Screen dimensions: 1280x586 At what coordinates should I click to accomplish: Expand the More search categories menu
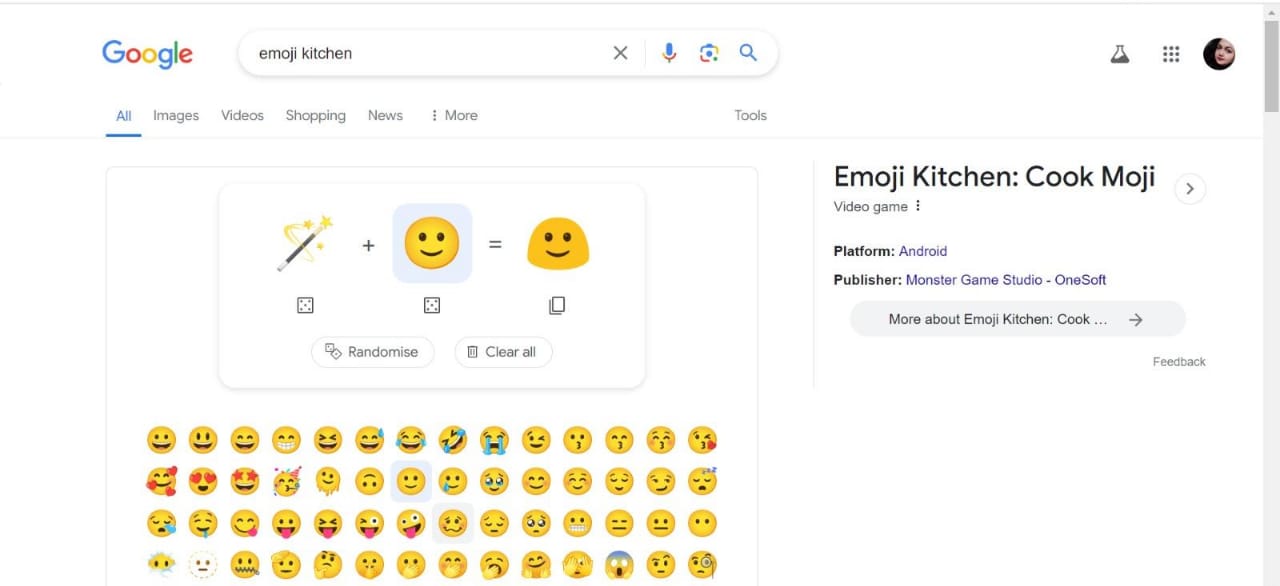pyautogui.click(x=453, y=115)
